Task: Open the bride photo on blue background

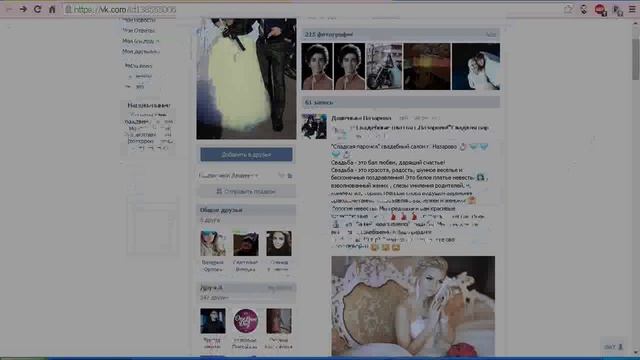Action: [x=476, y=66]
